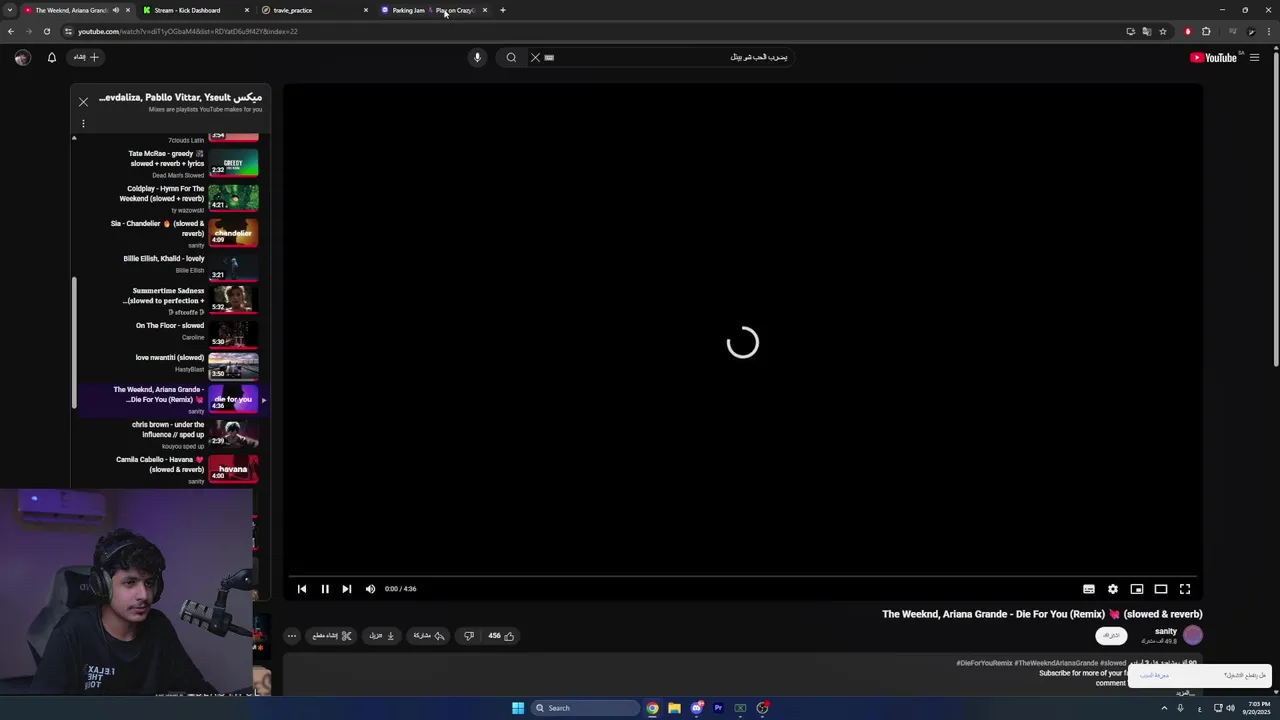
Task: Clear the search text with X
Action: 535,58
